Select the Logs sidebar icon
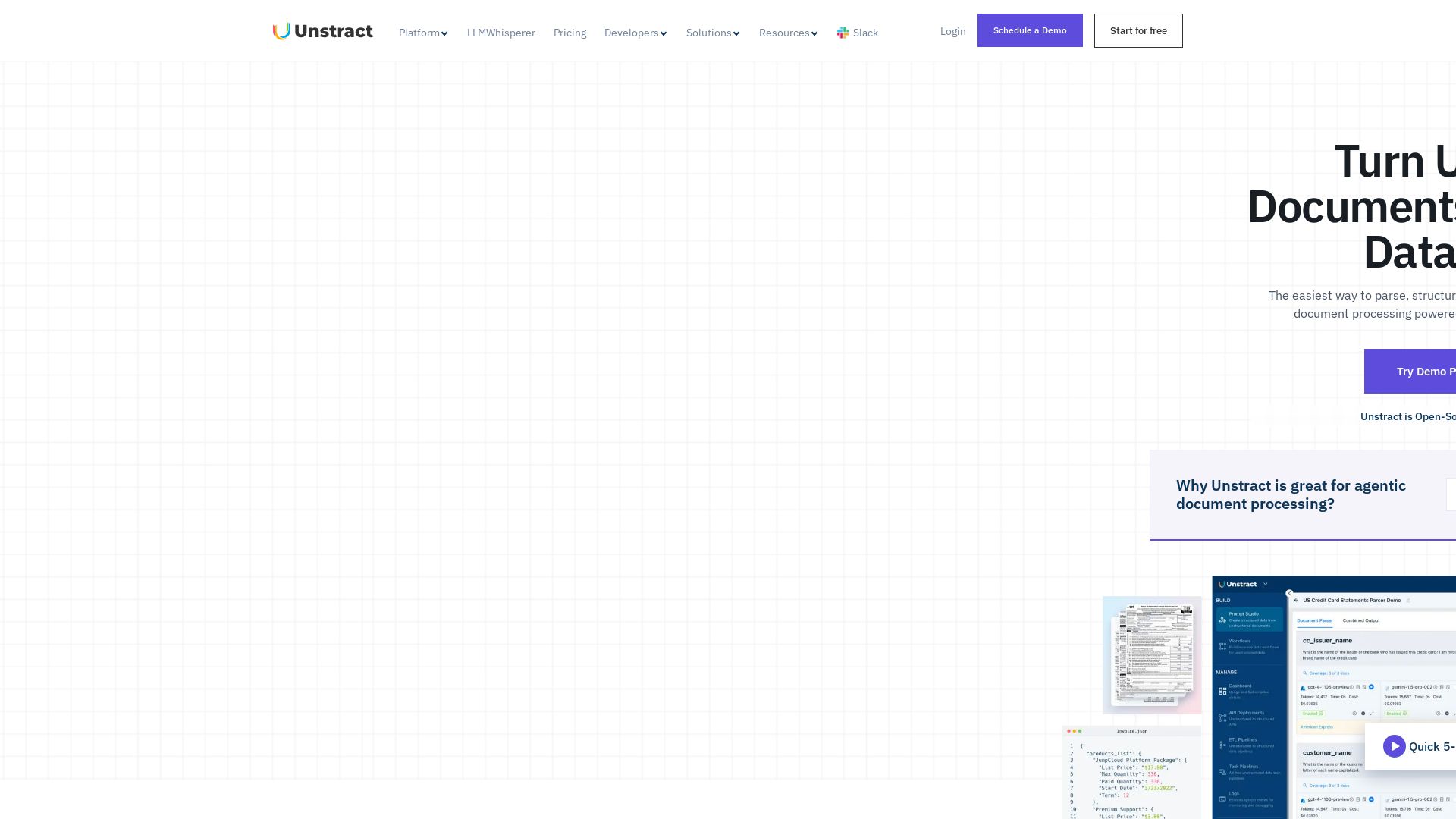1456x819 pixels. coord(1222,799)
